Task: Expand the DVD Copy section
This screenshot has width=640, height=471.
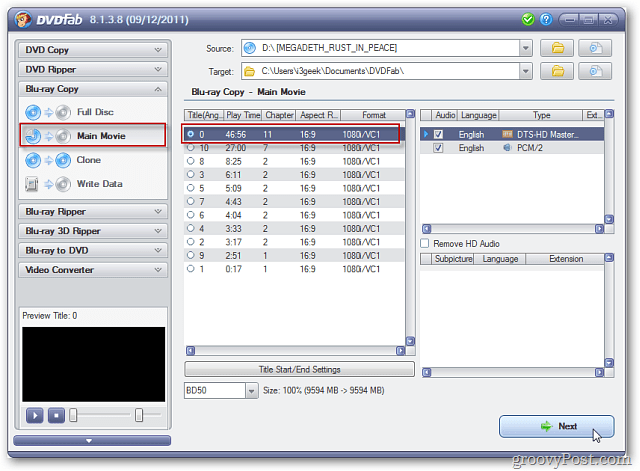Action: 93,50
